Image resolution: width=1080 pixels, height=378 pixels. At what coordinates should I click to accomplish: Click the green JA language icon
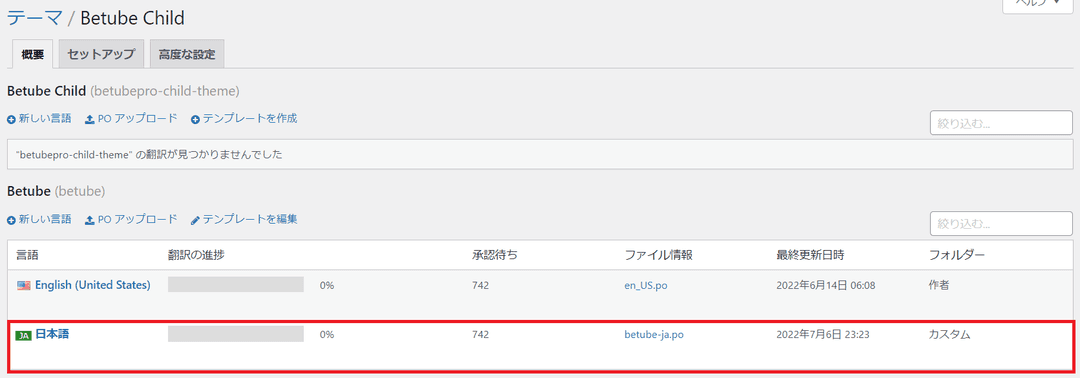coord(23,335)
